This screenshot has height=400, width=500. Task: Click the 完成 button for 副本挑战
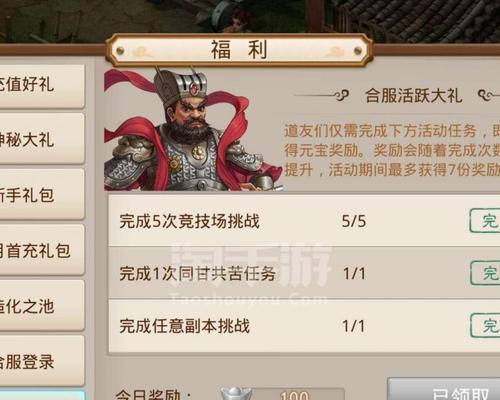485,325
